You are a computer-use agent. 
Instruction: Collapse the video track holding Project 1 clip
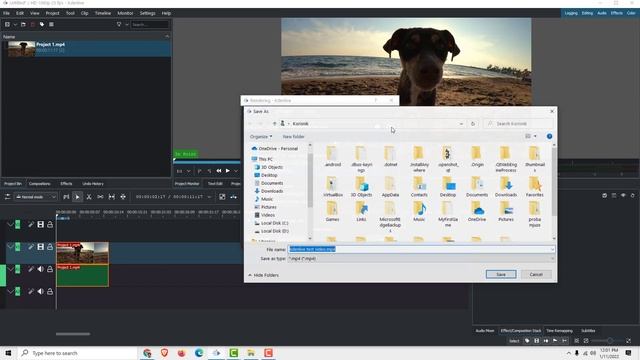10,247
